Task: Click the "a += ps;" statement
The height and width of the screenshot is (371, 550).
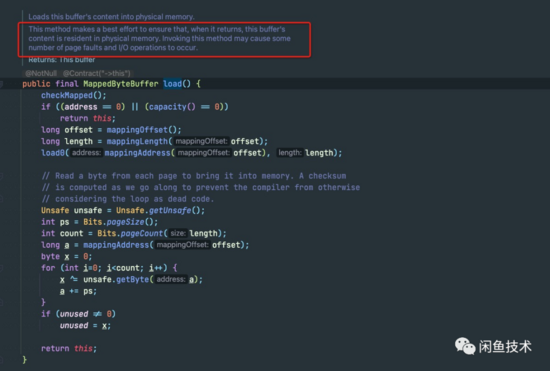Action: (78, 291)
